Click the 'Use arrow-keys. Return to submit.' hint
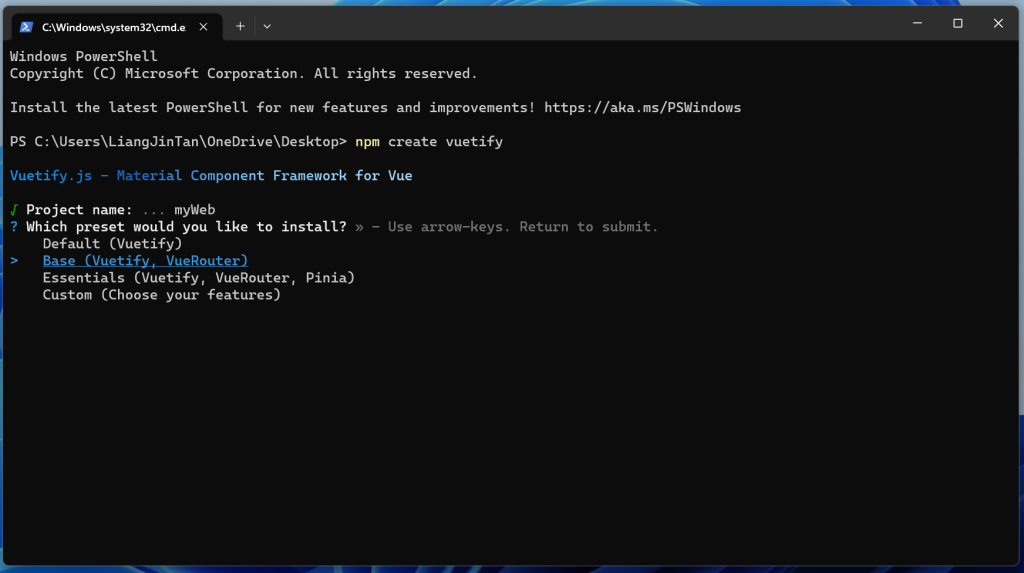The height and width of the screenshot is (573, 1024). click(x=523, y=227)
